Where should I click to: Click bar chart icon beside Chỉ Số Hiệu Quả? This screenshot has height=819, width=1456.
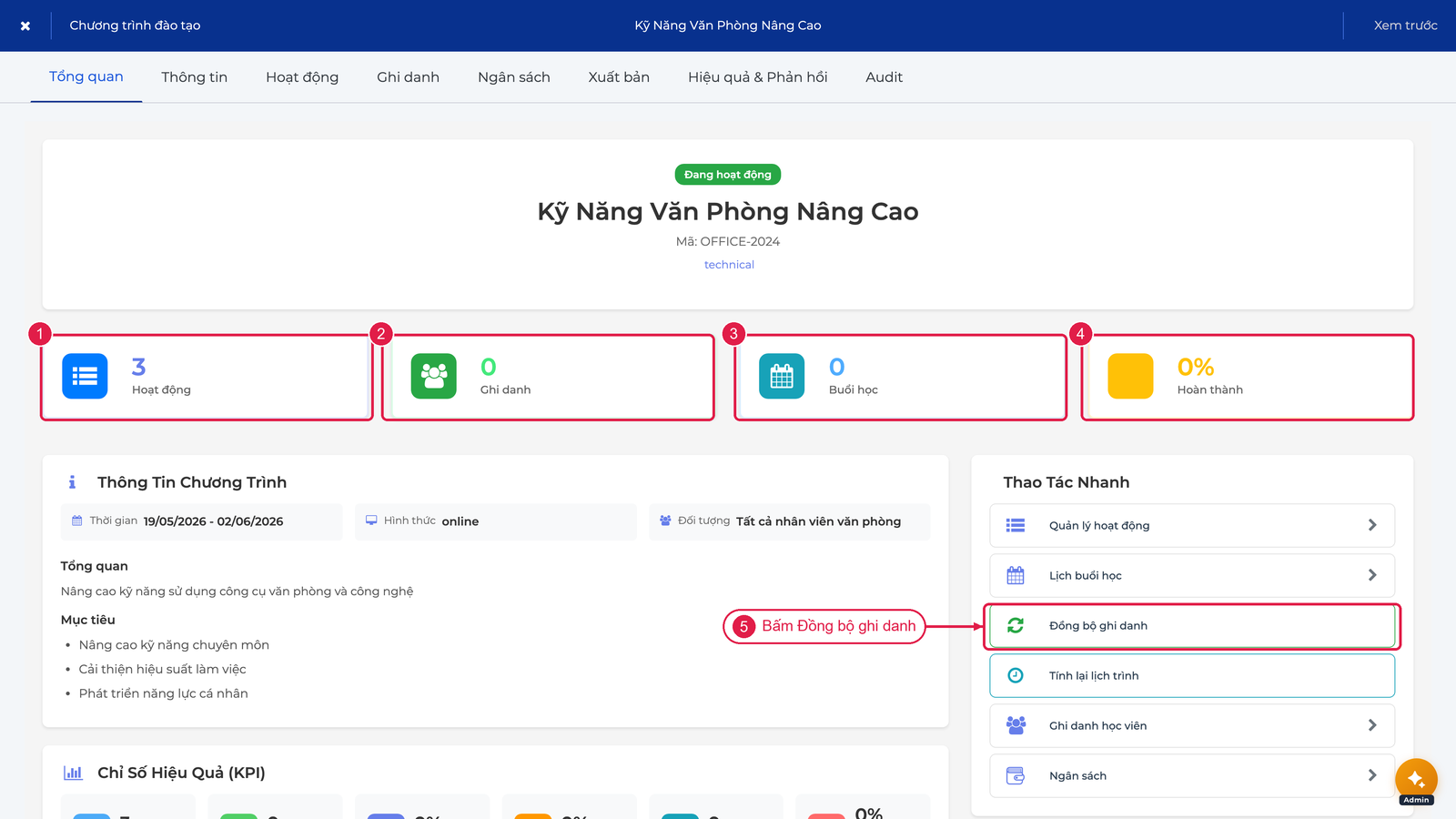tap(73, 773)
